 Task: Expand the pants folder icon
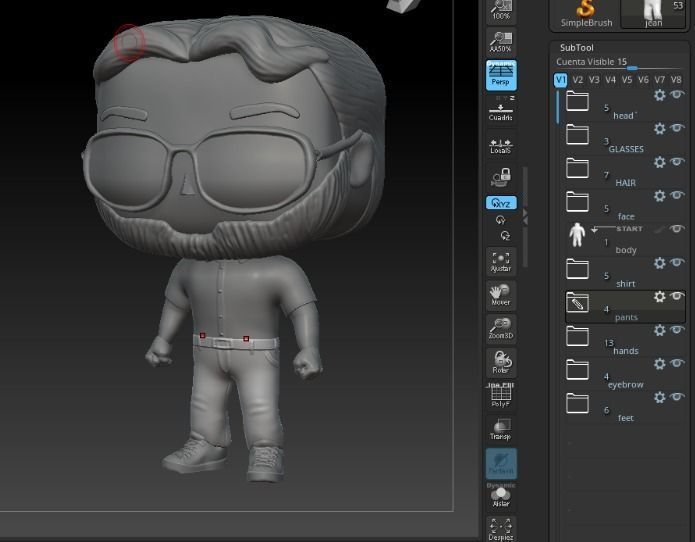577,303
